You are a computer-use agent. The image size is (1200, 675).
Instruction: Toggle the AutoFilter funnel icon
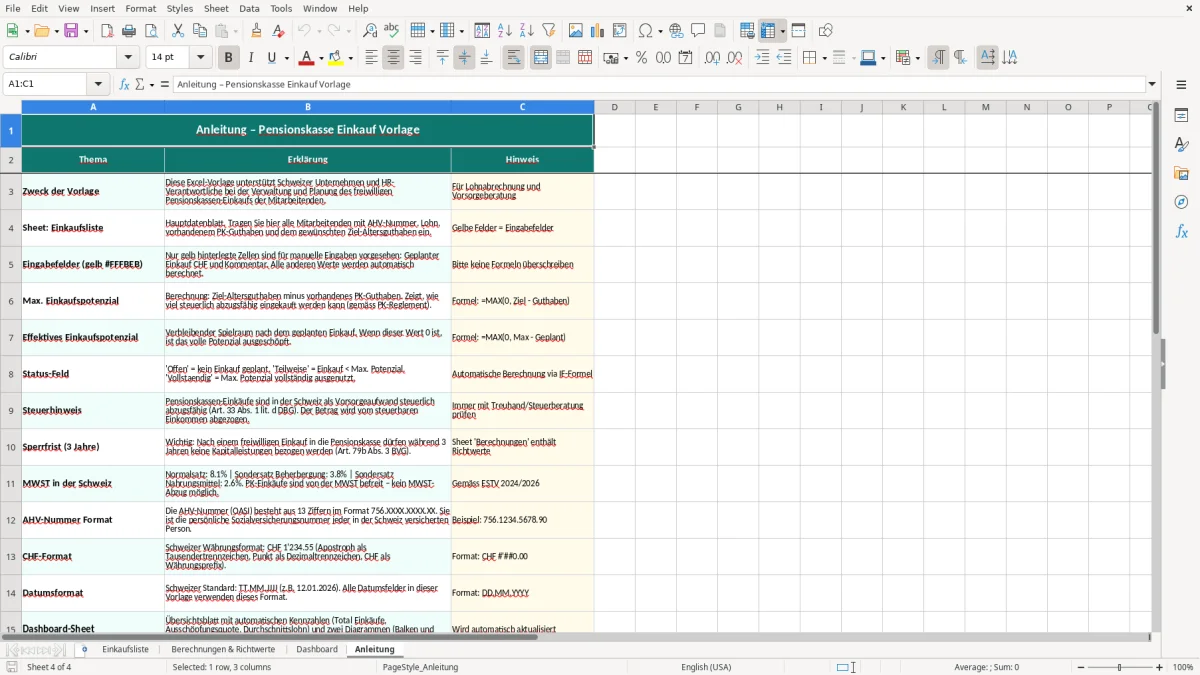tap(548, 31)
